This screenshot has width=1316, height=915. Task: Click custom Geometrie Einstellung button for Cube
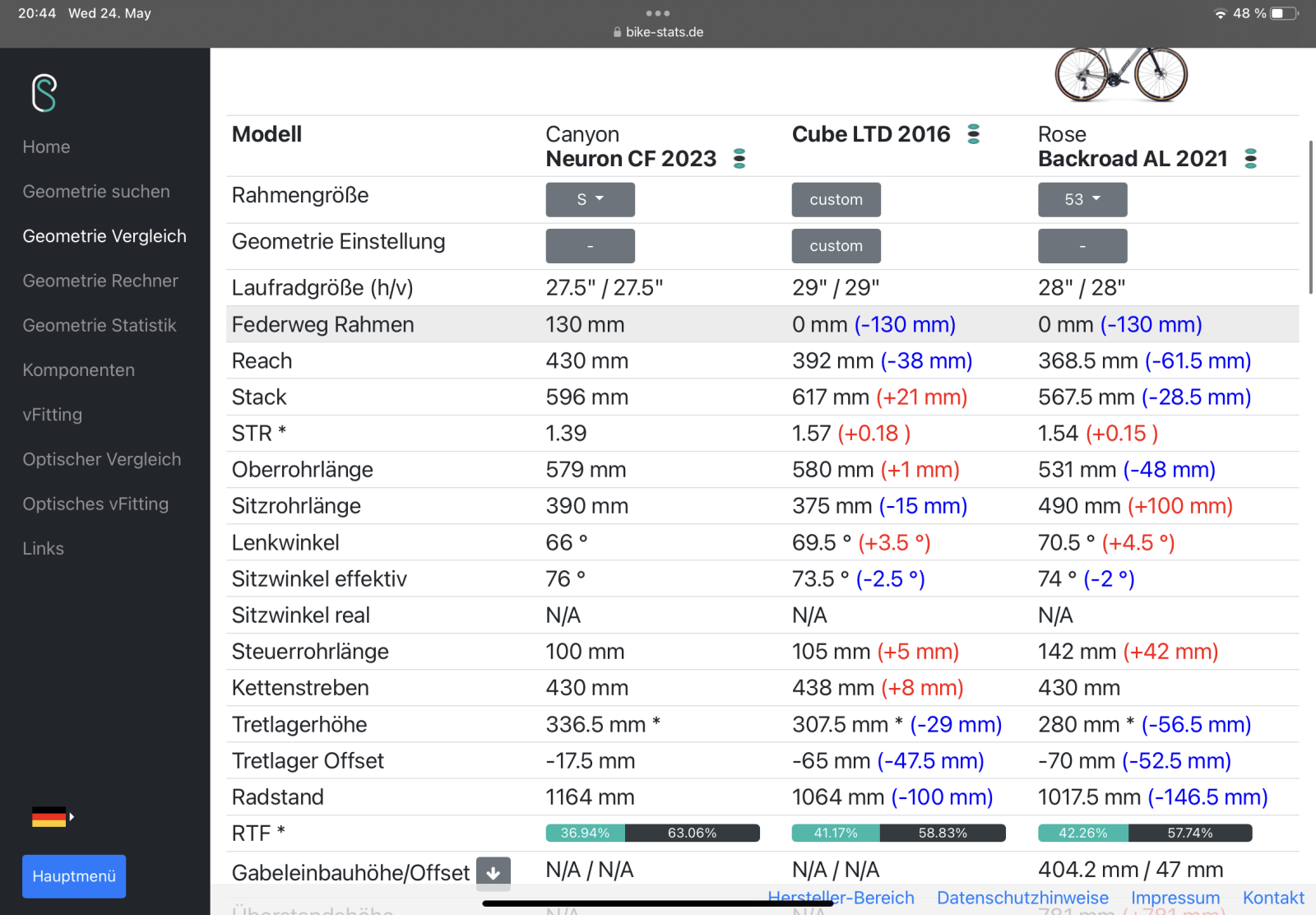click(836, 246)
